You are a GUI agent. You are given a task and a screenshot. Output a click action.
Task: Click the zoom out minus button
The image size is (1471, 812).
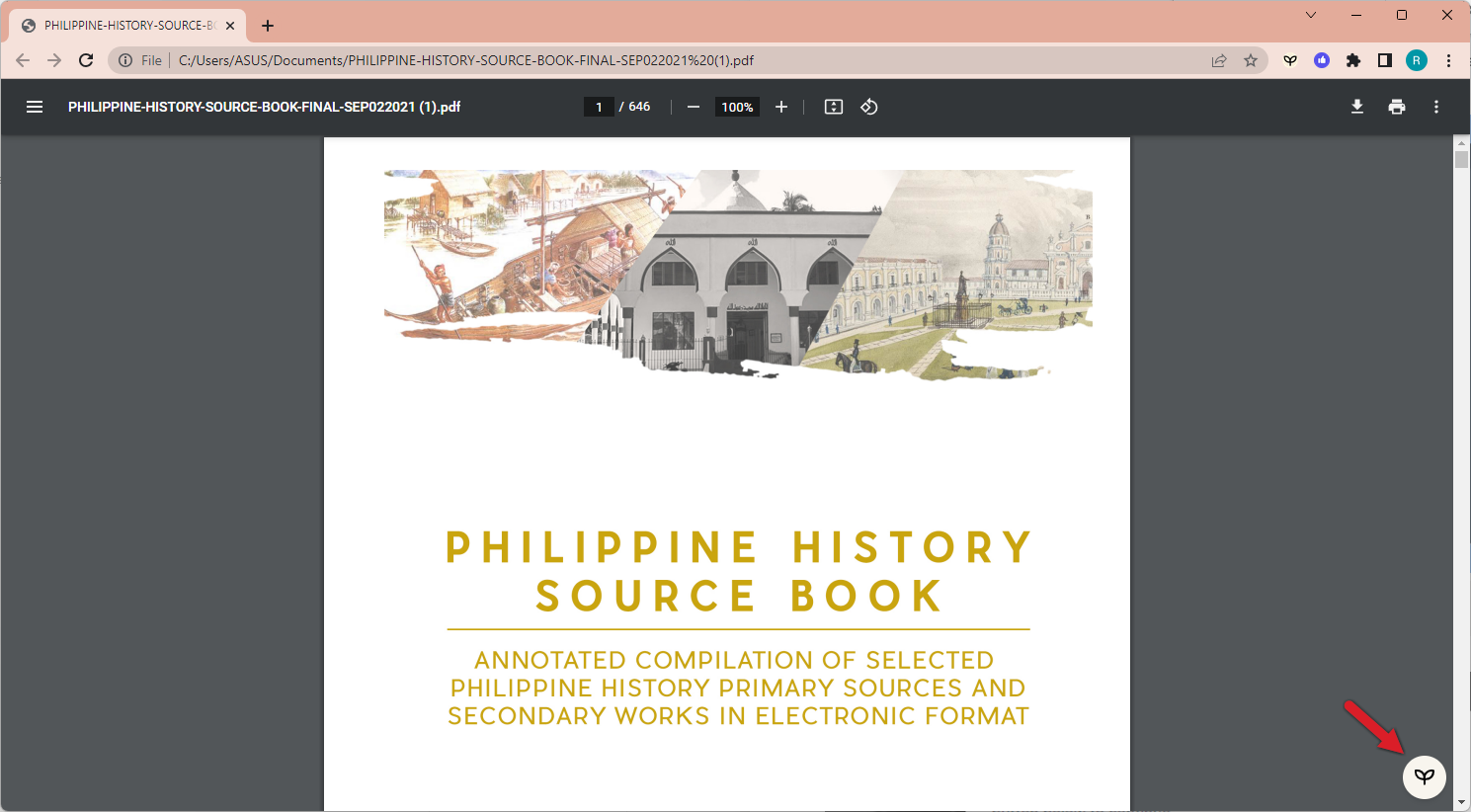pos(694,107)
